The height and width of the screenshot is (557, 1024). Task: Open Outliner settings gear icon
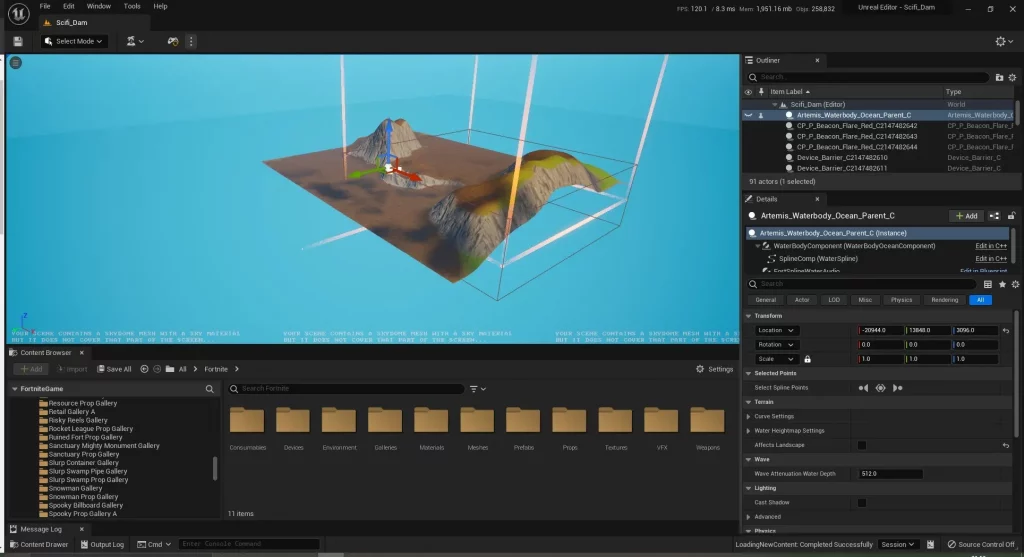pos(1011,77)
